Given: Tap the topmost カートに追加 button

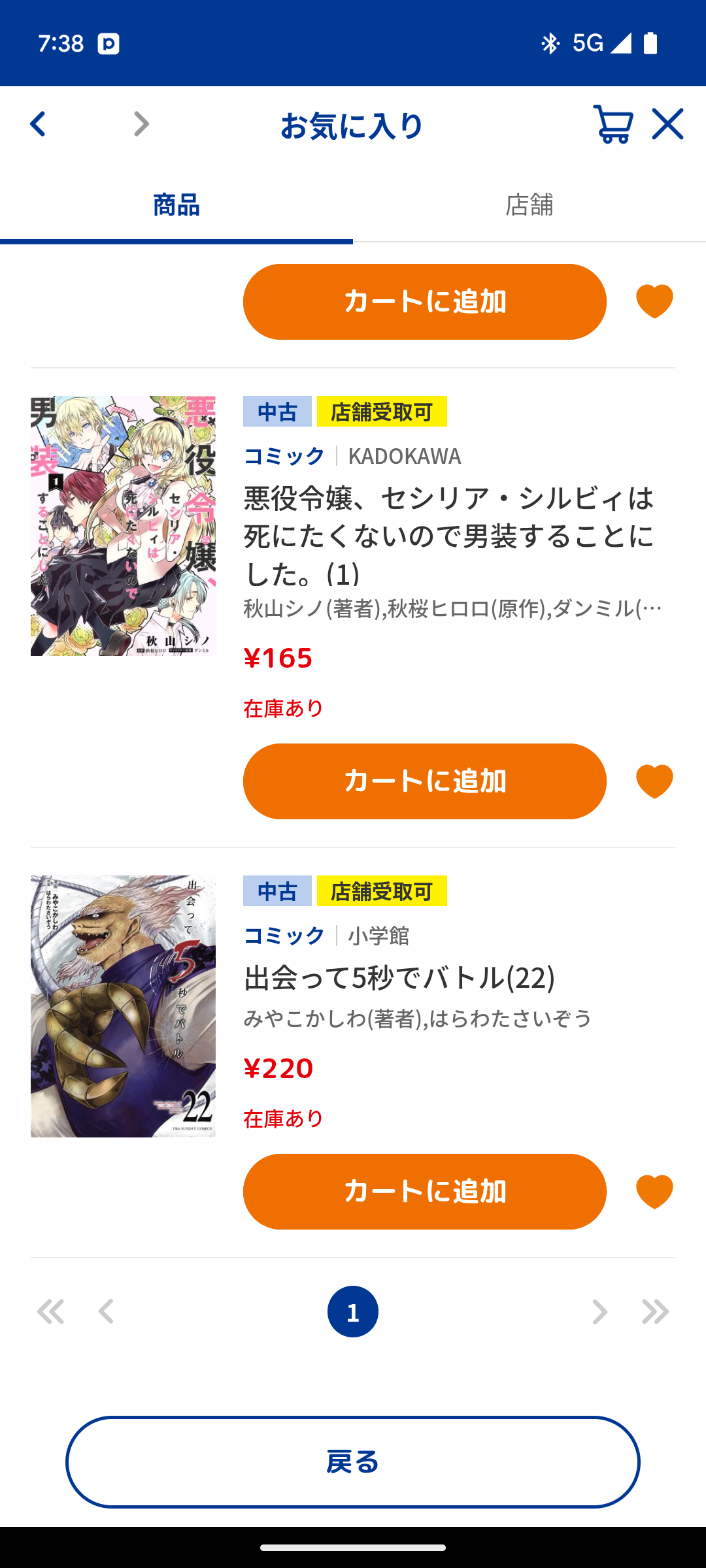Looking at the screenshot, I should point(425,302).
